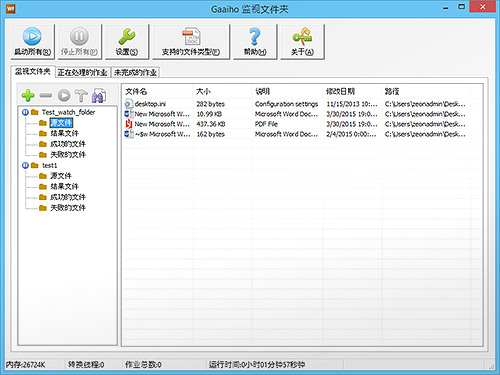This screenshot has height=375, width=500.
Task: Click the 作业总数:0 status bar entry
Action: [143, 365]
